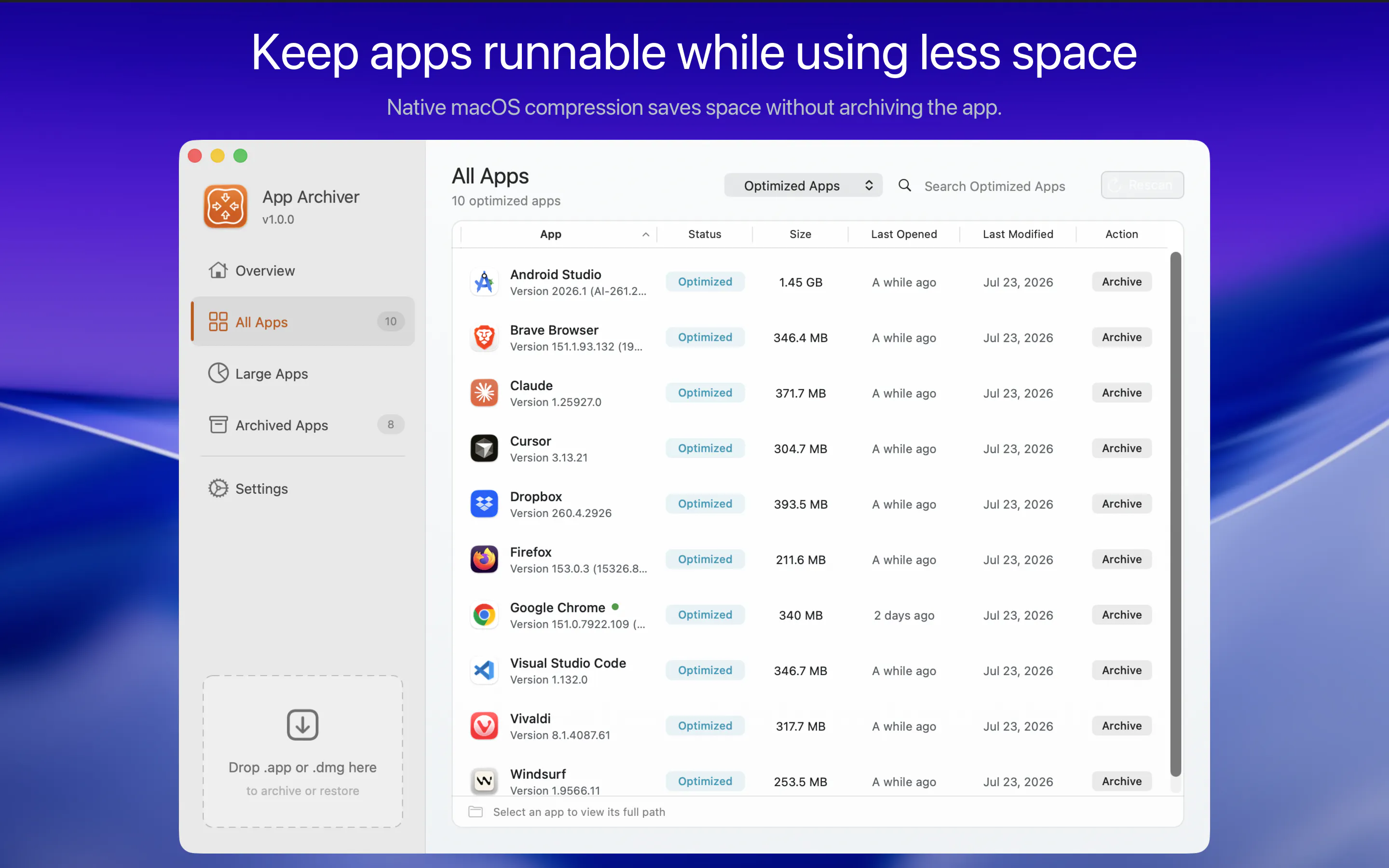
Task: Archive Android Studio
Action: click(1121, 282)
